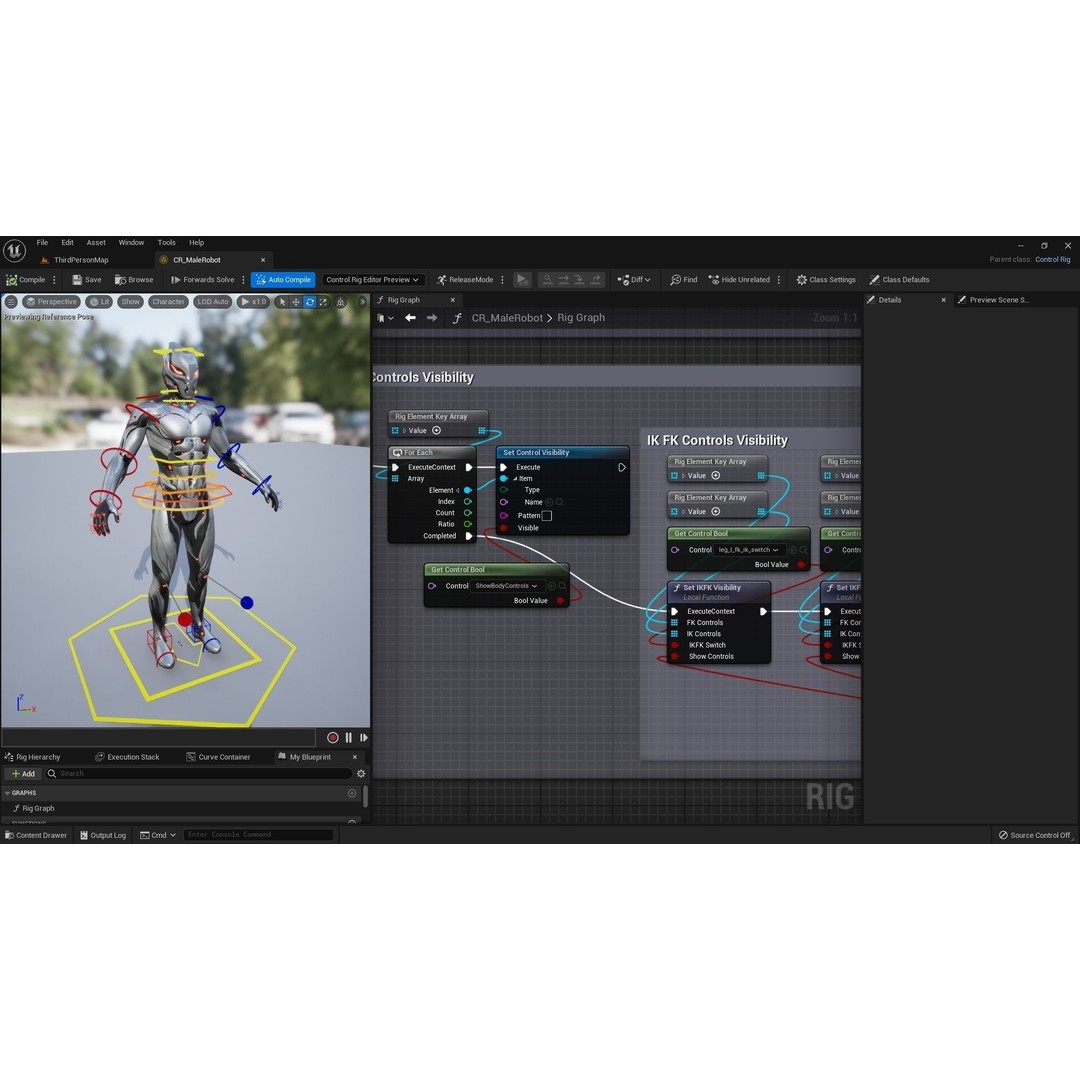Close the Rig Graph tab

tap(453, 300)
